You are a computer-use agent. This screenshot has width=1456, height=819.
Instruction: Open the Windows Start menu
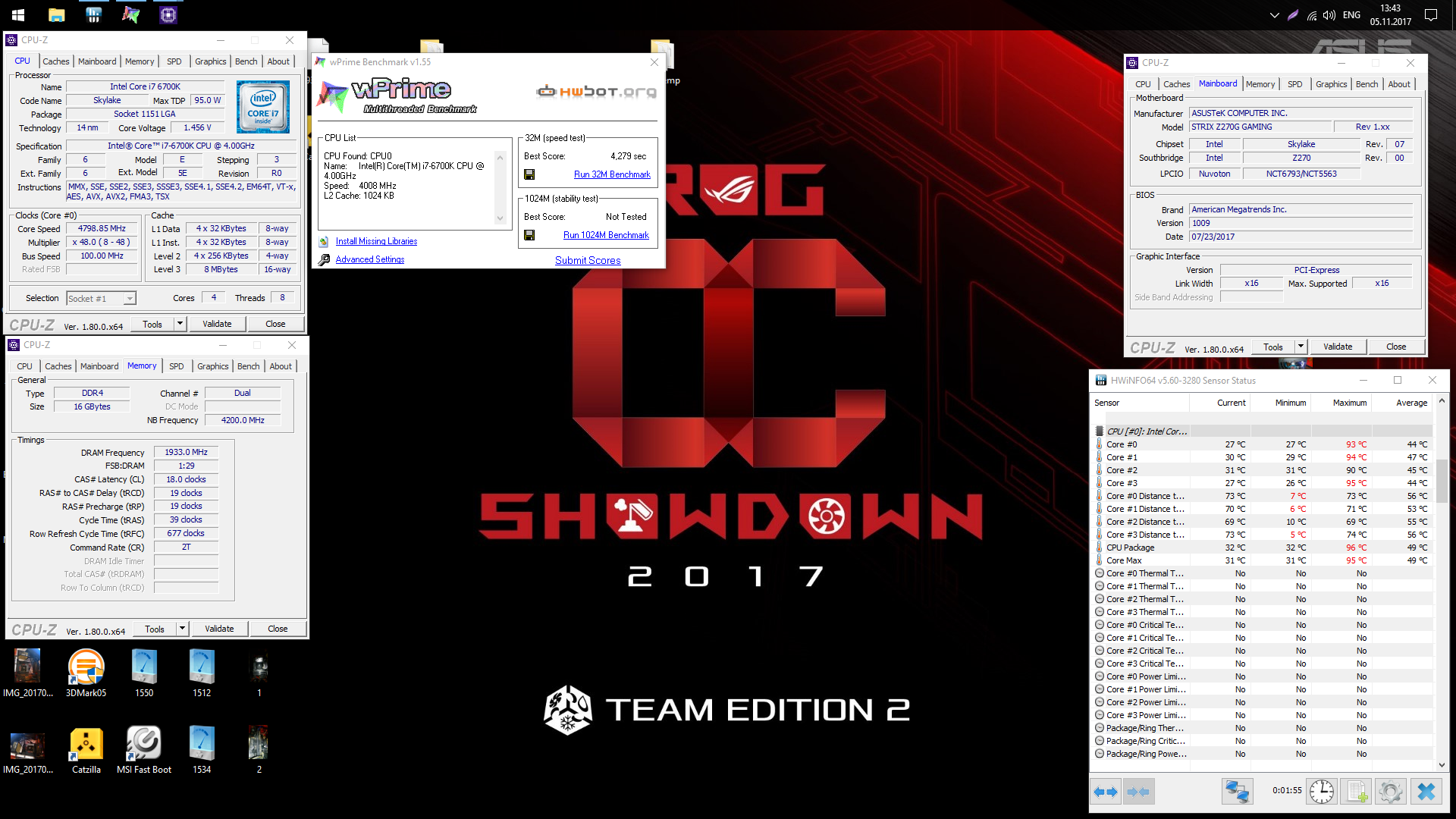(18, 14)
